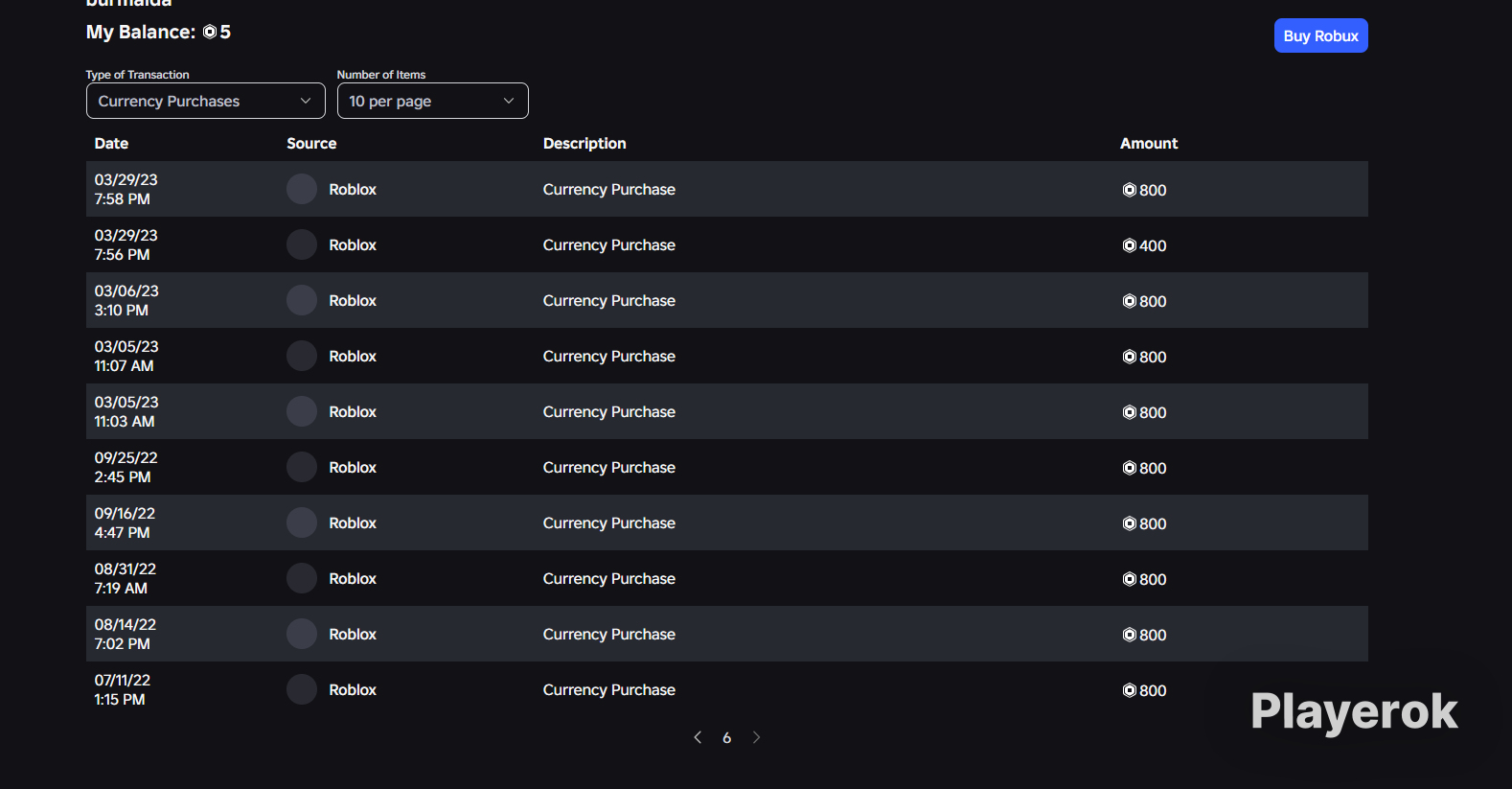Click Roblox avatar in 03/05/23 11:03 AM row
The image size is (1512, 789).
click(x=302, y=411)
